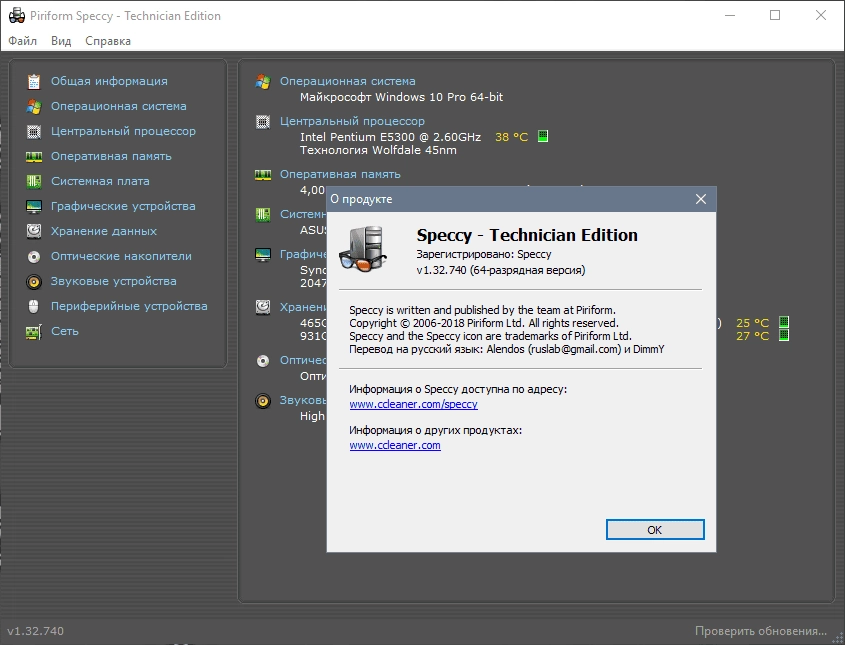Click the motherboard icon in sidebar
The width and height of the screenshot is (845, 645).
coord(34,181)
